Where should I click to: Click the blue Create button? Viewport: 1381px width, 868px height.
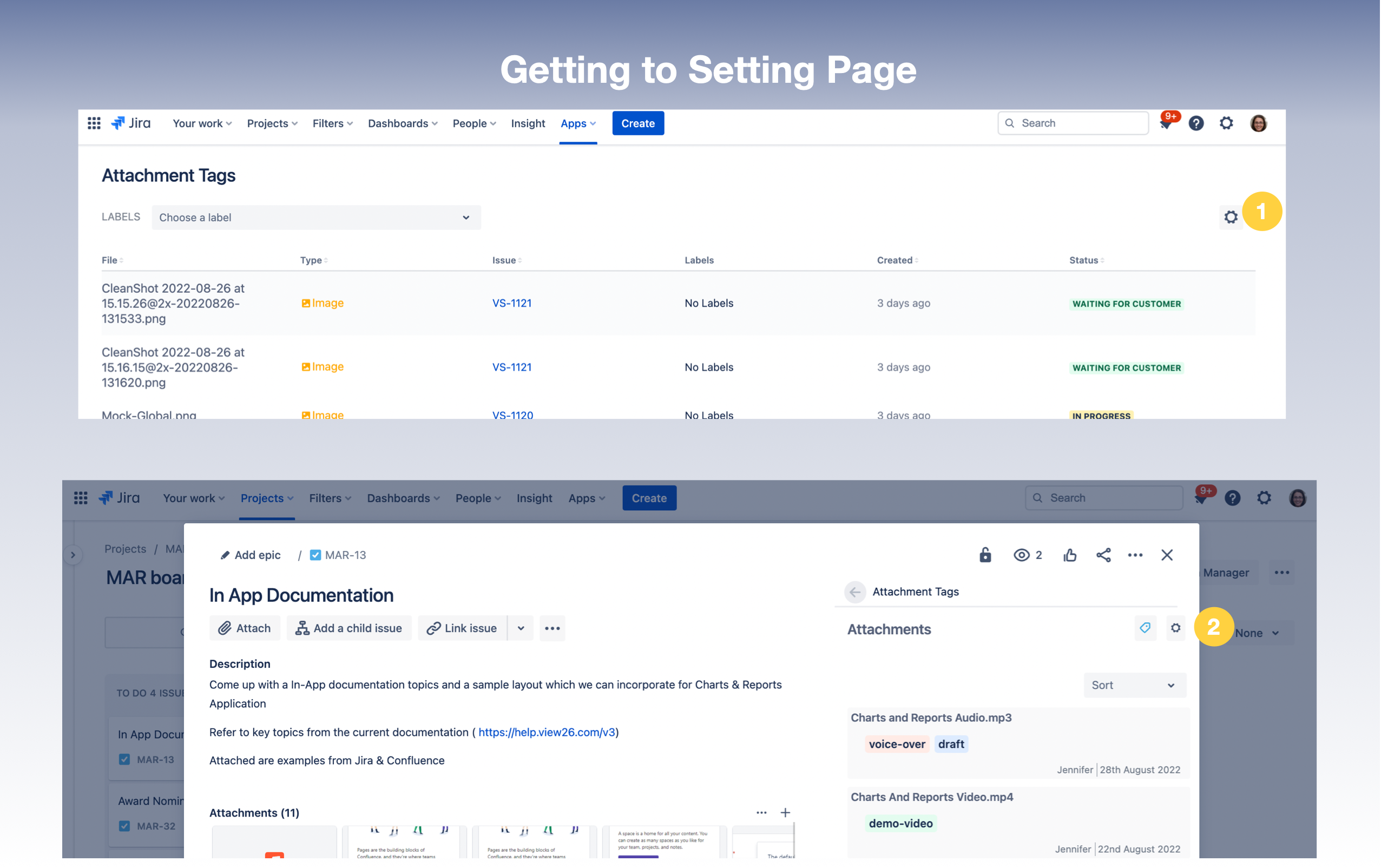637,123
